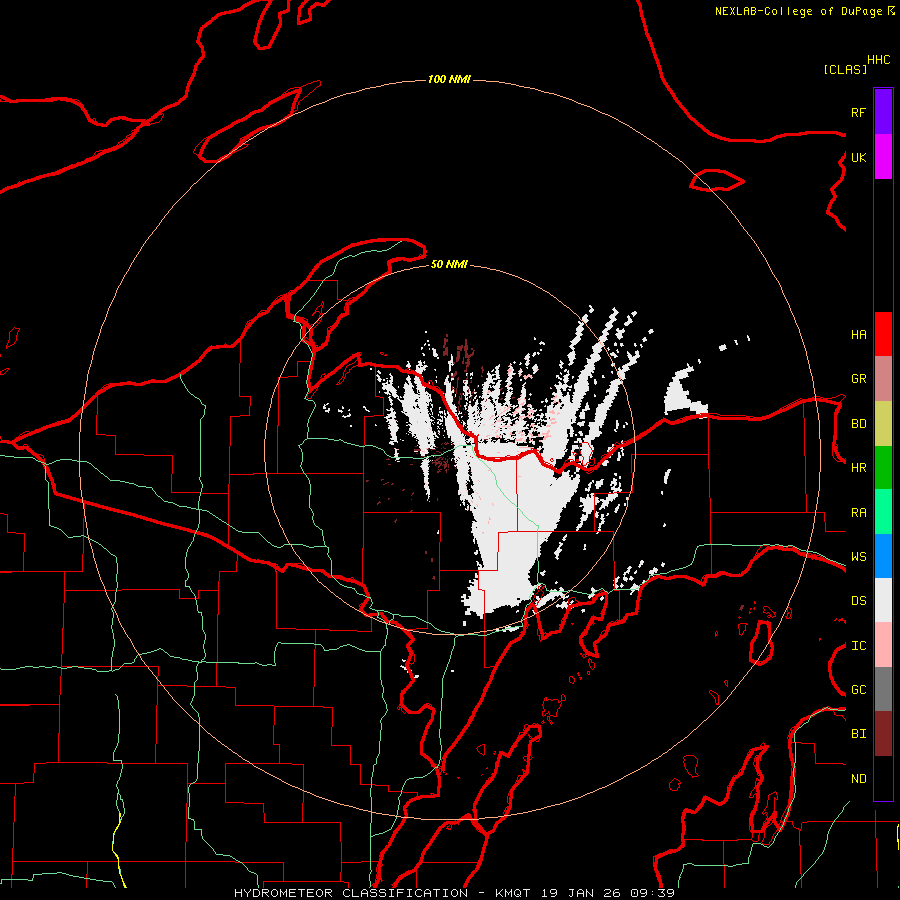This screenshot has width=900, height=900.
Task: Click the HA legend label
Action: (x=858, y=334)
